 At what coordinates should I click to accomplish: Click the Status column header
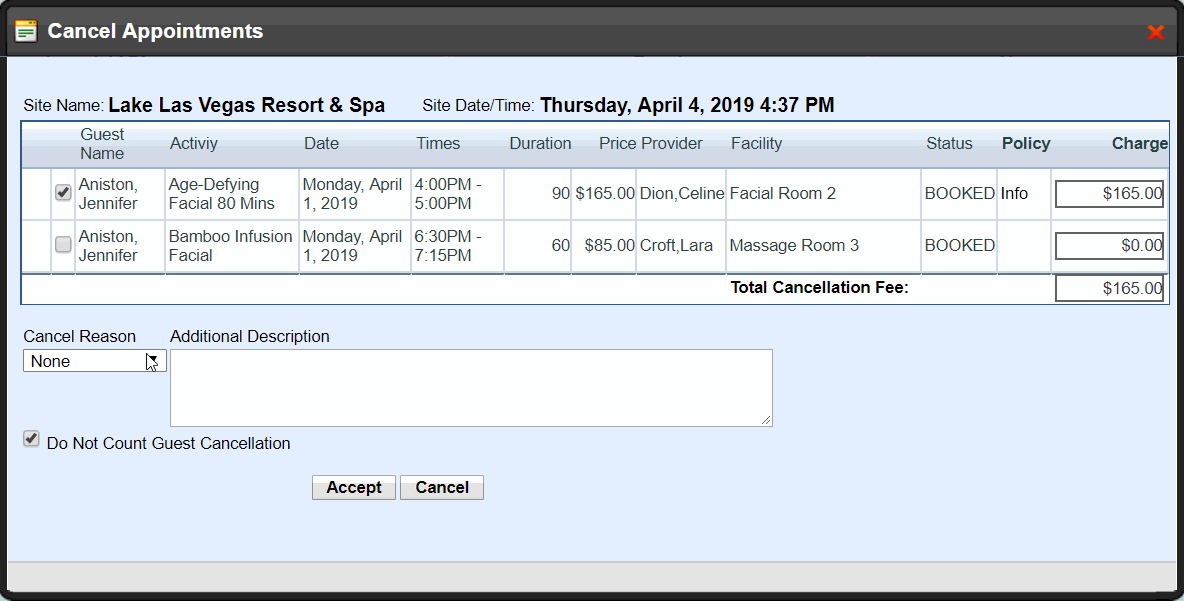pos(949,143)
